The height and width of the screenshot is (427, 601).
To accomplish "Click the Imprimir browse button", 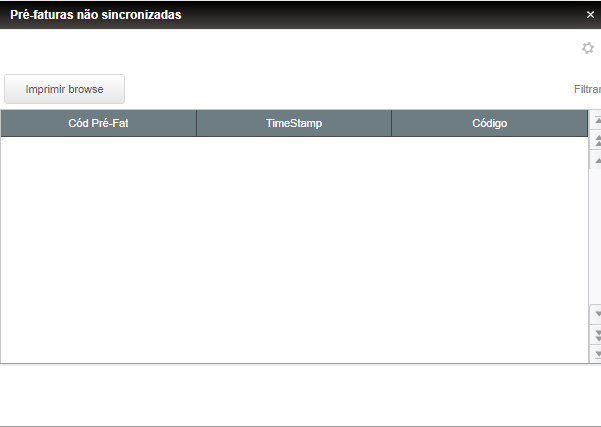I will click(64, 89).
